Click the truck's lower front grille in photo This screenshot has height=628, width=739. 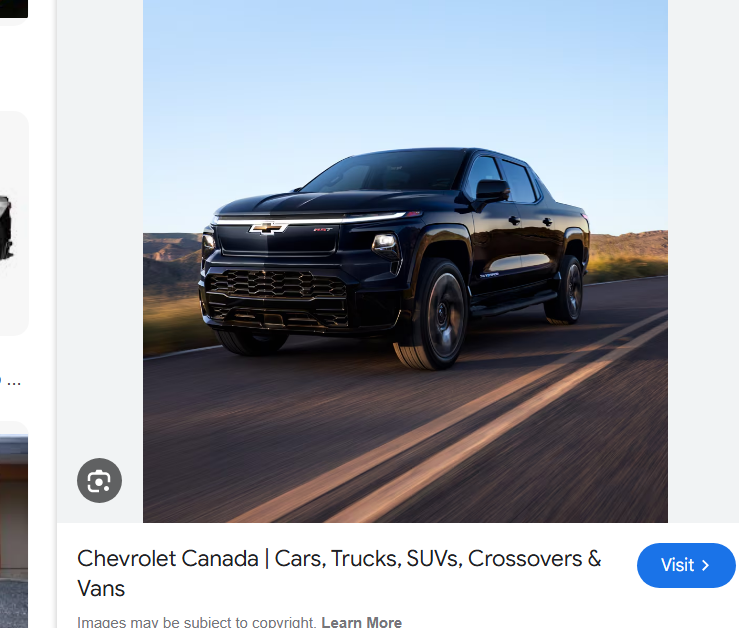(278, 285)
